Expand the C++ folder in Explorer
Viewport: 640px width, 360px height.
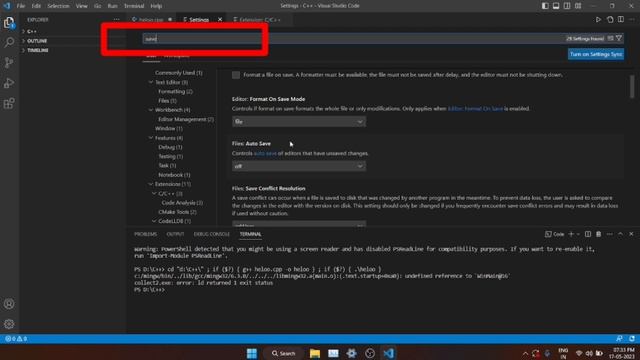[31, 31]
